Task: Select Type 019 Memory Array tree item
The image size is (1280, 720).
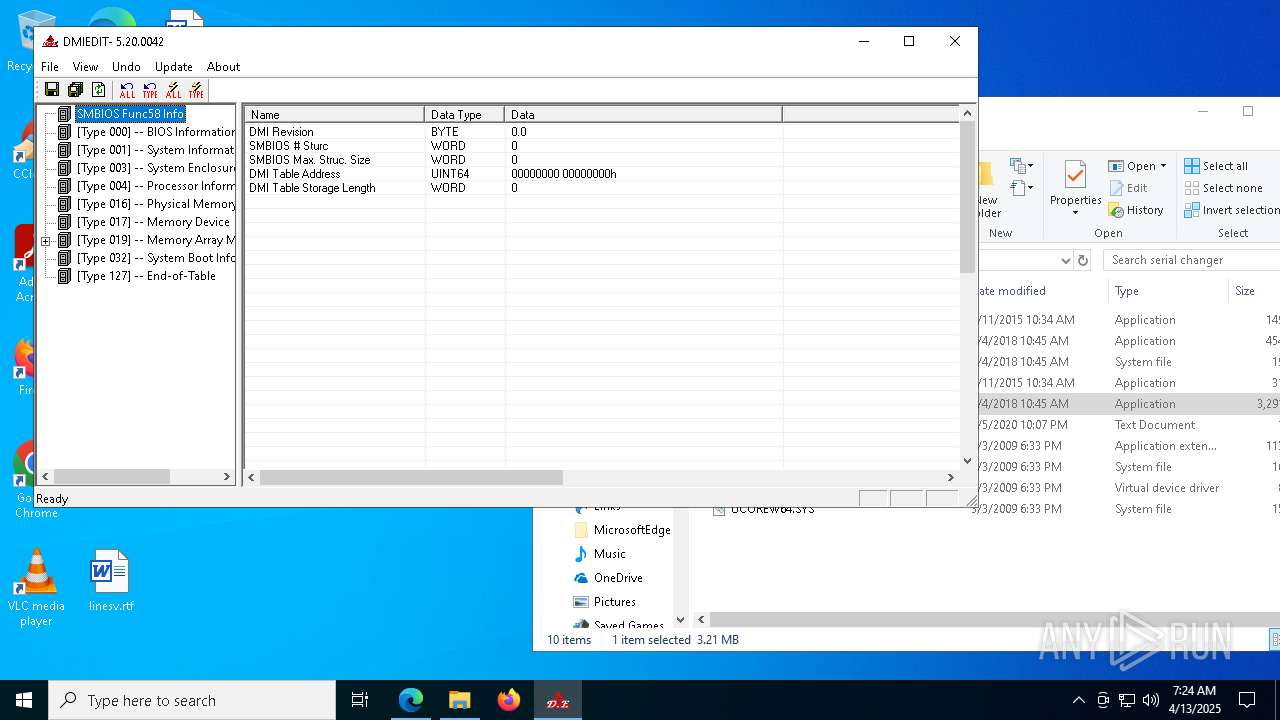Action: point(155,240)
